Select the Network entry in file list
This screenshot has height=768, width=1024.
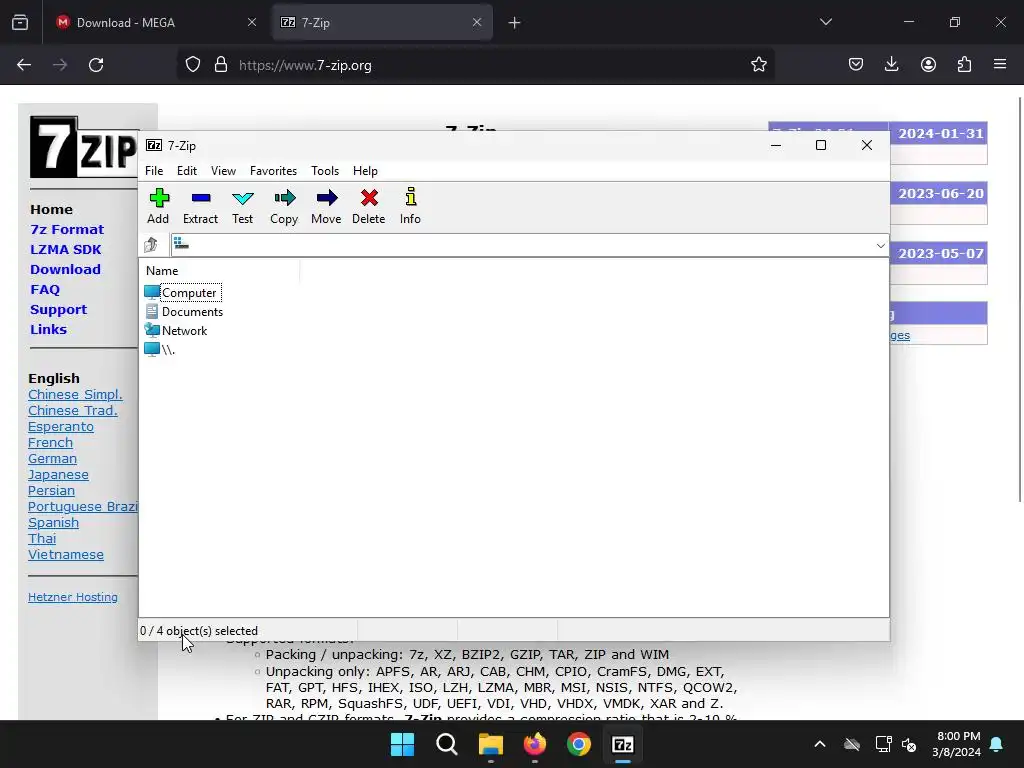coord(184,330)
